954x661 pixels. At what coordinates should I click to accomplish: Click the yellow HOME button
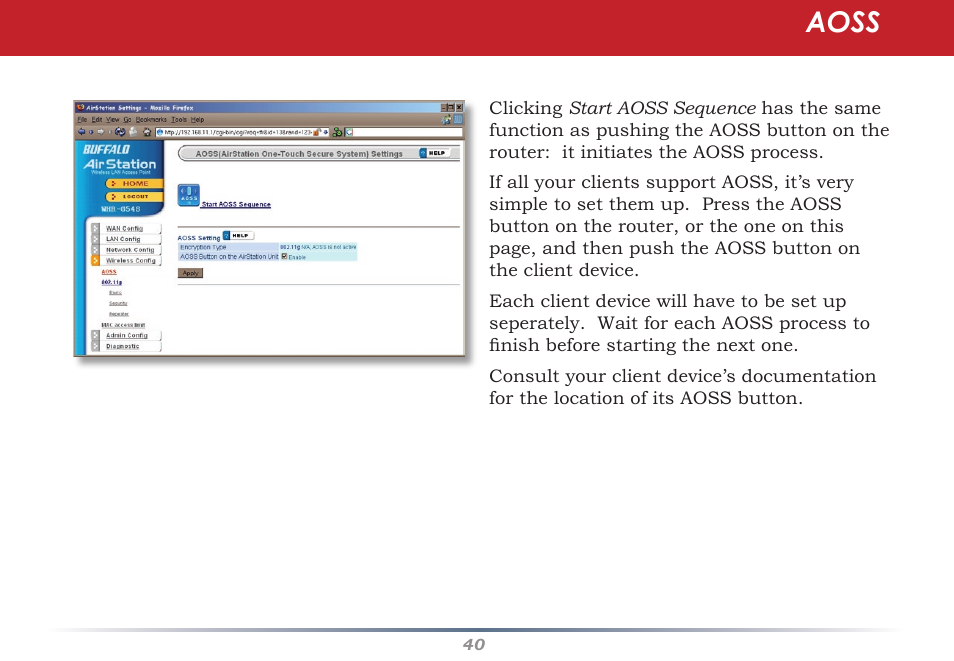[134, 183]
